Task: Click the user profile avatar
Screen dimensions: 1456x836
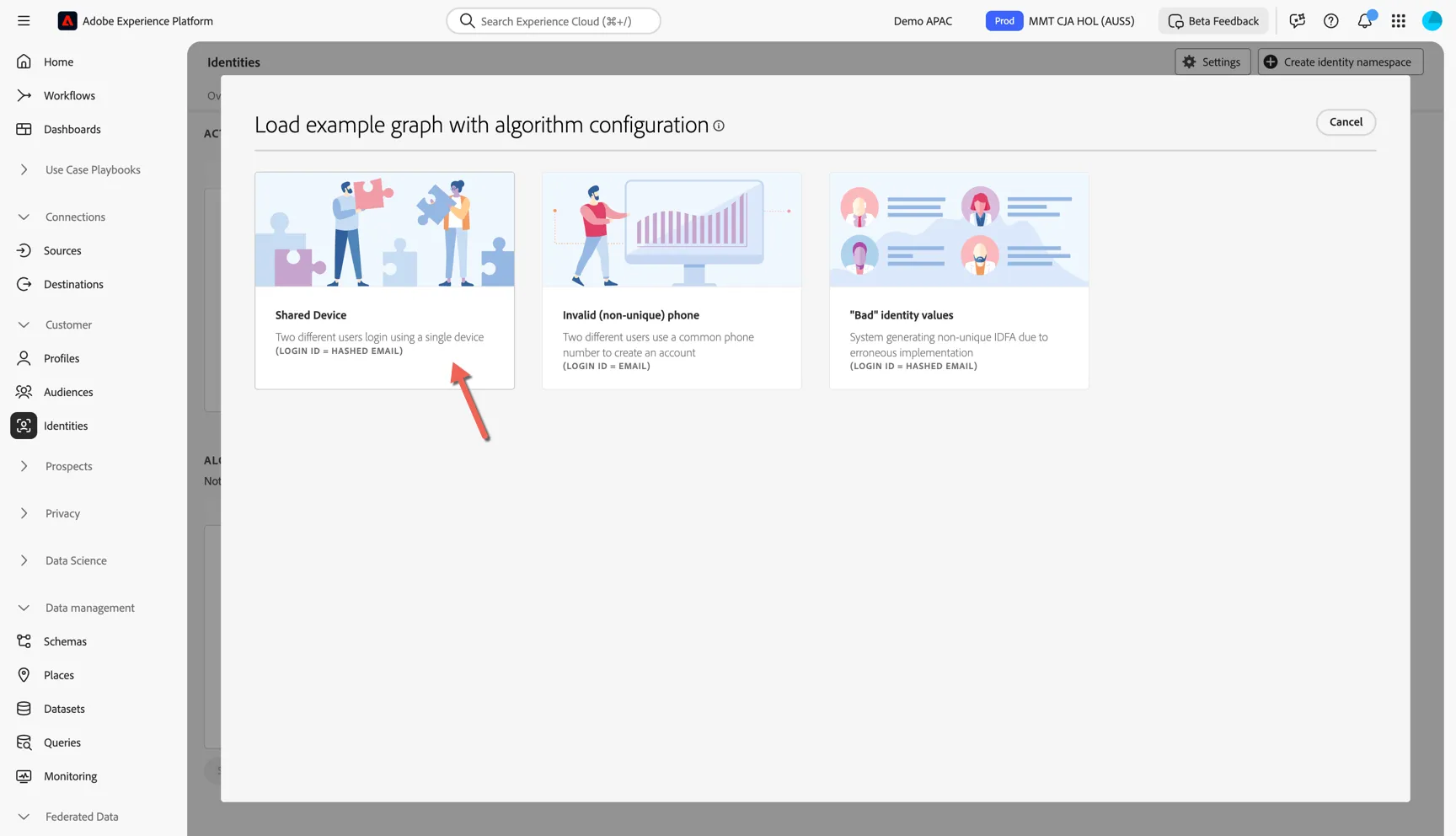Action: point(1432,21)
